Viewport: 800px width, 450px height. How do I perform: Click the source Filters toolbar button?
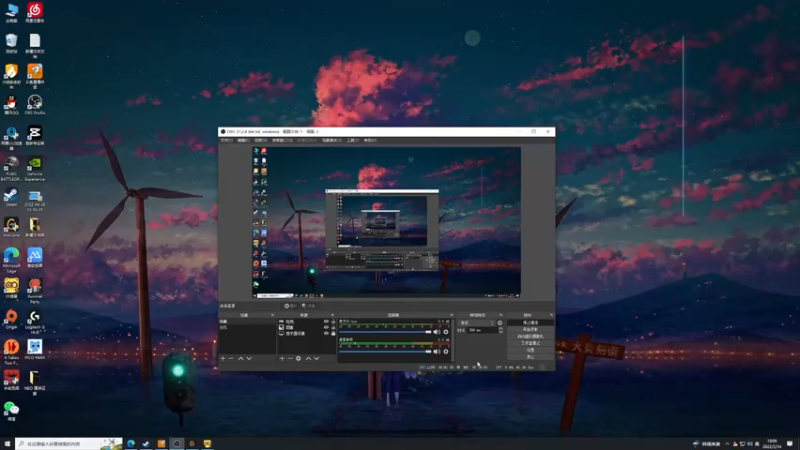coord(309,306)
